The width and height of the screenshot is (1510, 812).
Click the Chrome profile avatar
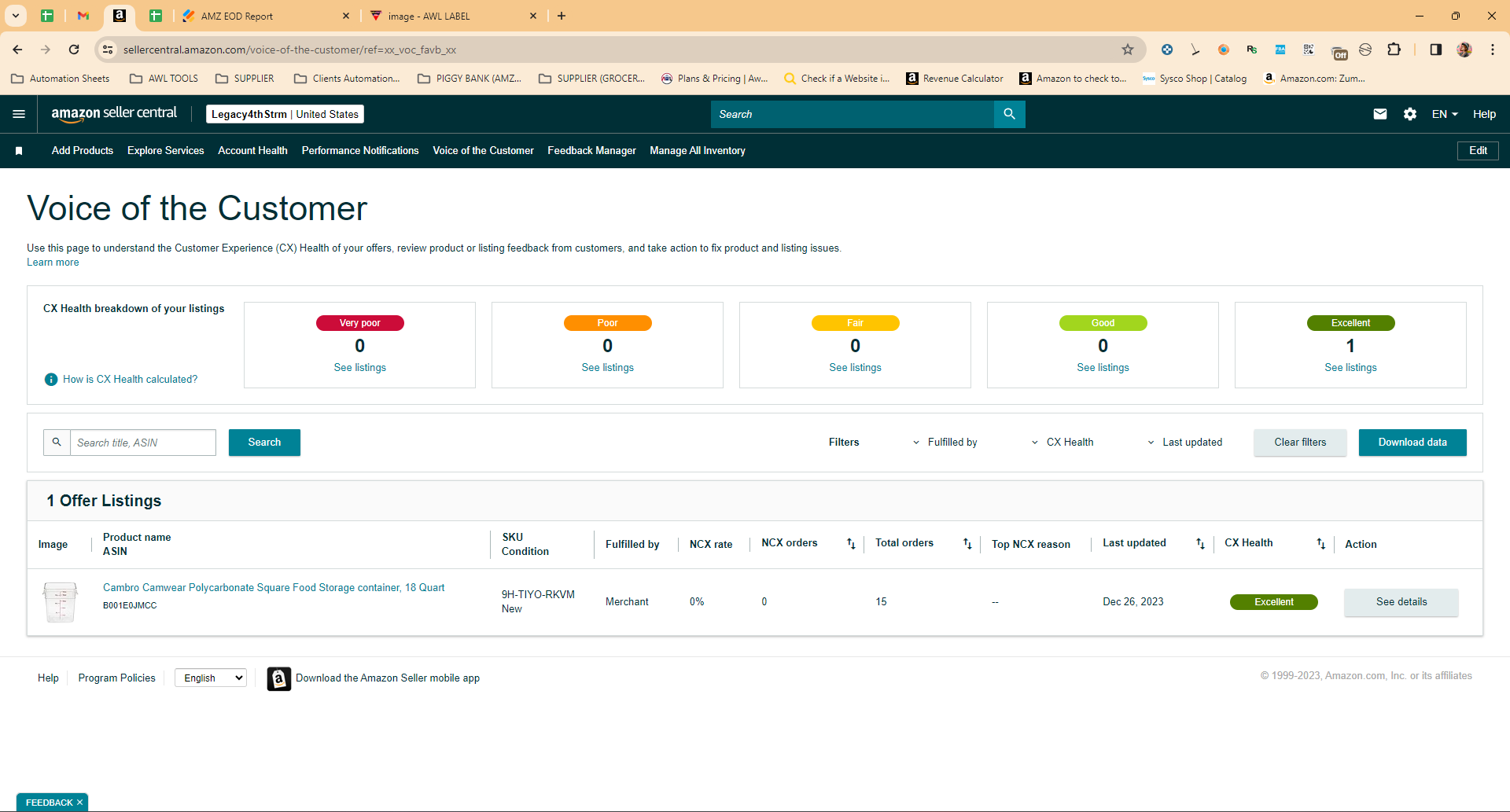point(1464,50)
